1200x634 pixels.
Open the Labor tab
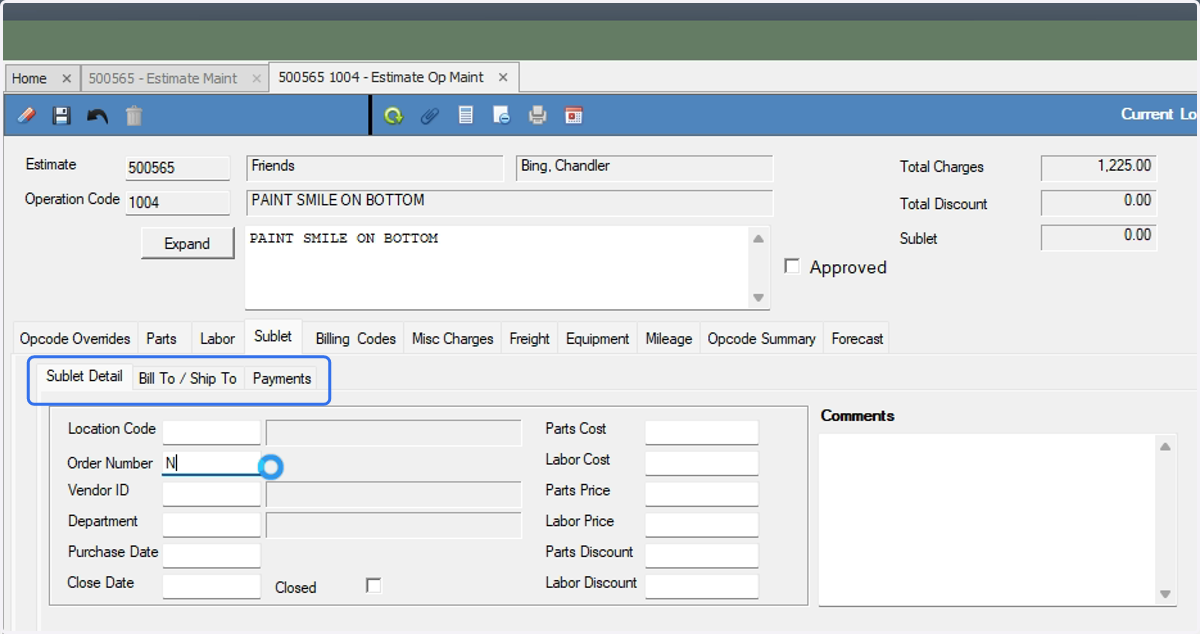(217, 339)
